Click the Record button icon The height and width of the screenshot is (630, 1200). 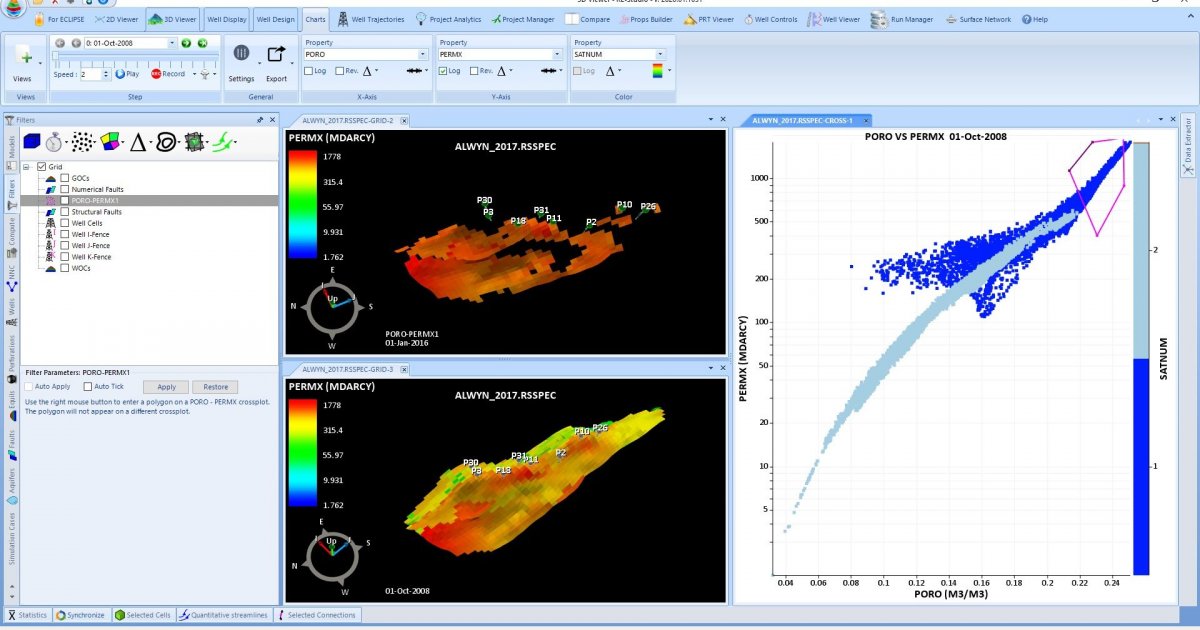[156, 74]
